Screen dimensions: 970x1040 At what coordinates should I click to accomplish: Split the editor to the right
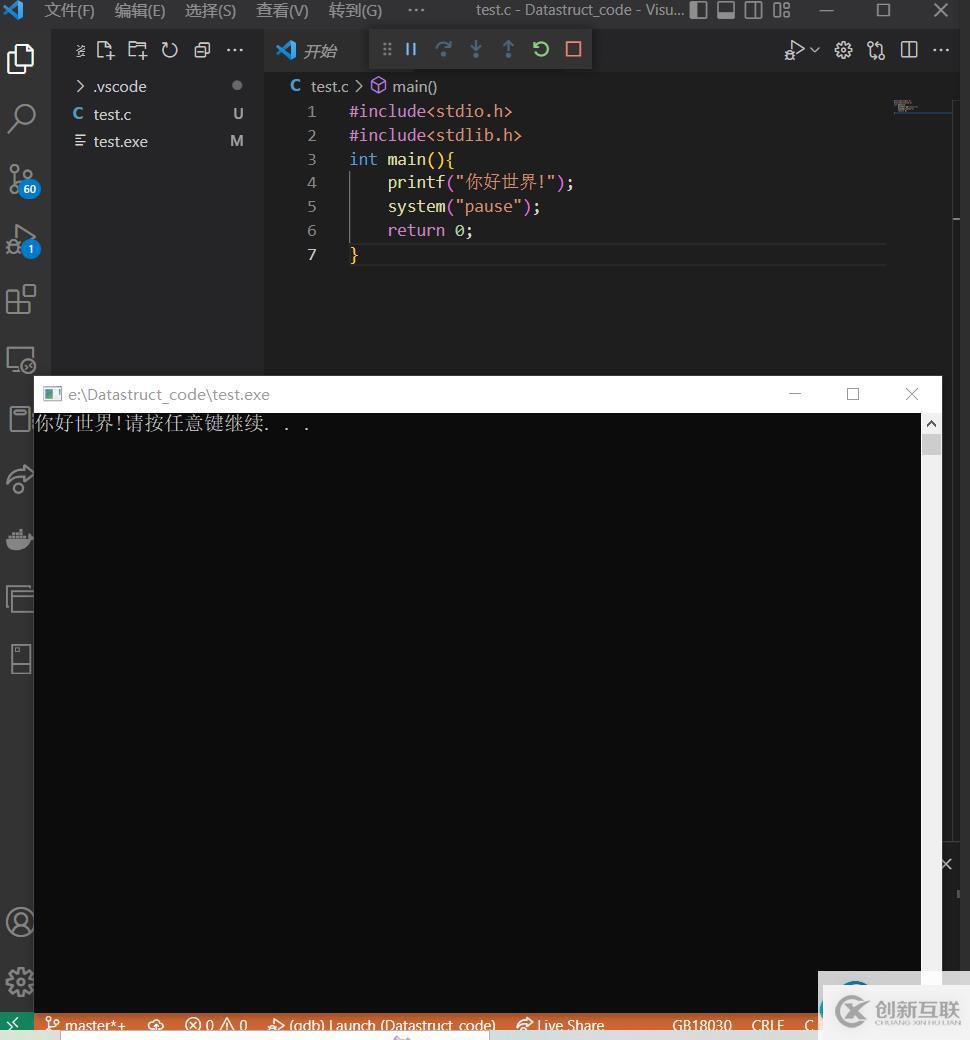click(x=909, y=50)
